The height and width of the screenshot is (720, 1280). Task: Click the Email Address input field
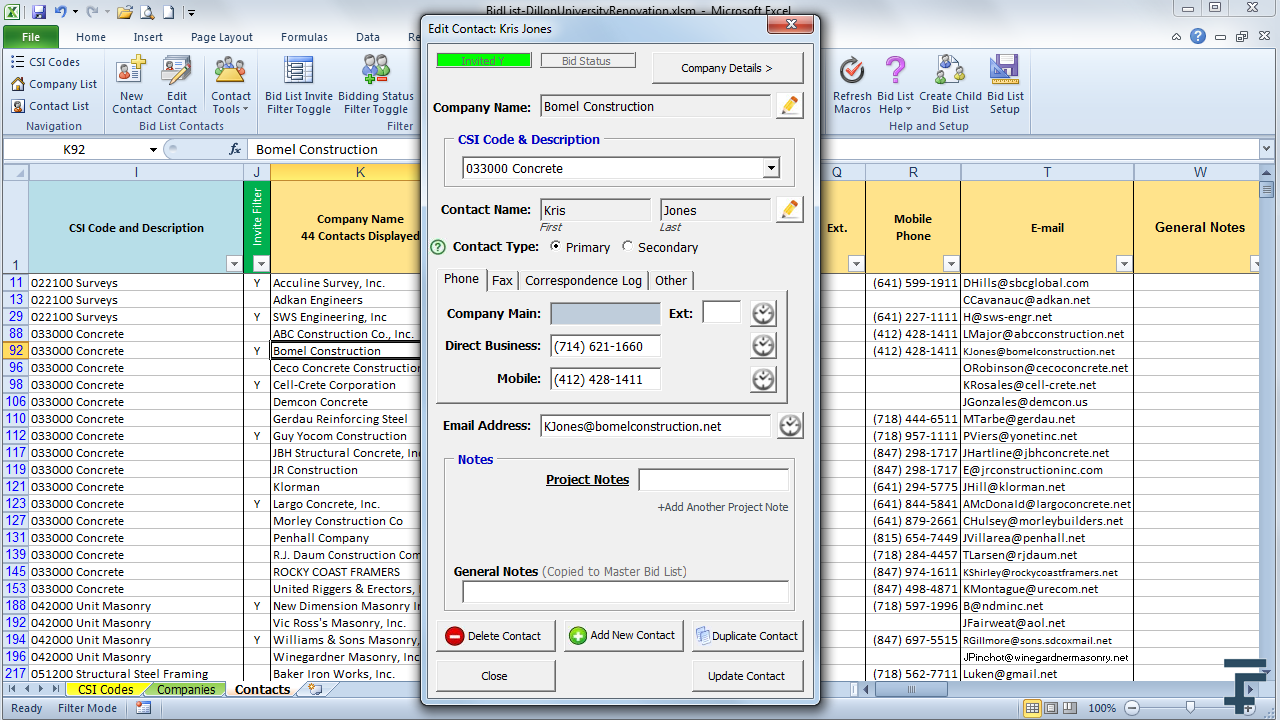coord(656,426)
